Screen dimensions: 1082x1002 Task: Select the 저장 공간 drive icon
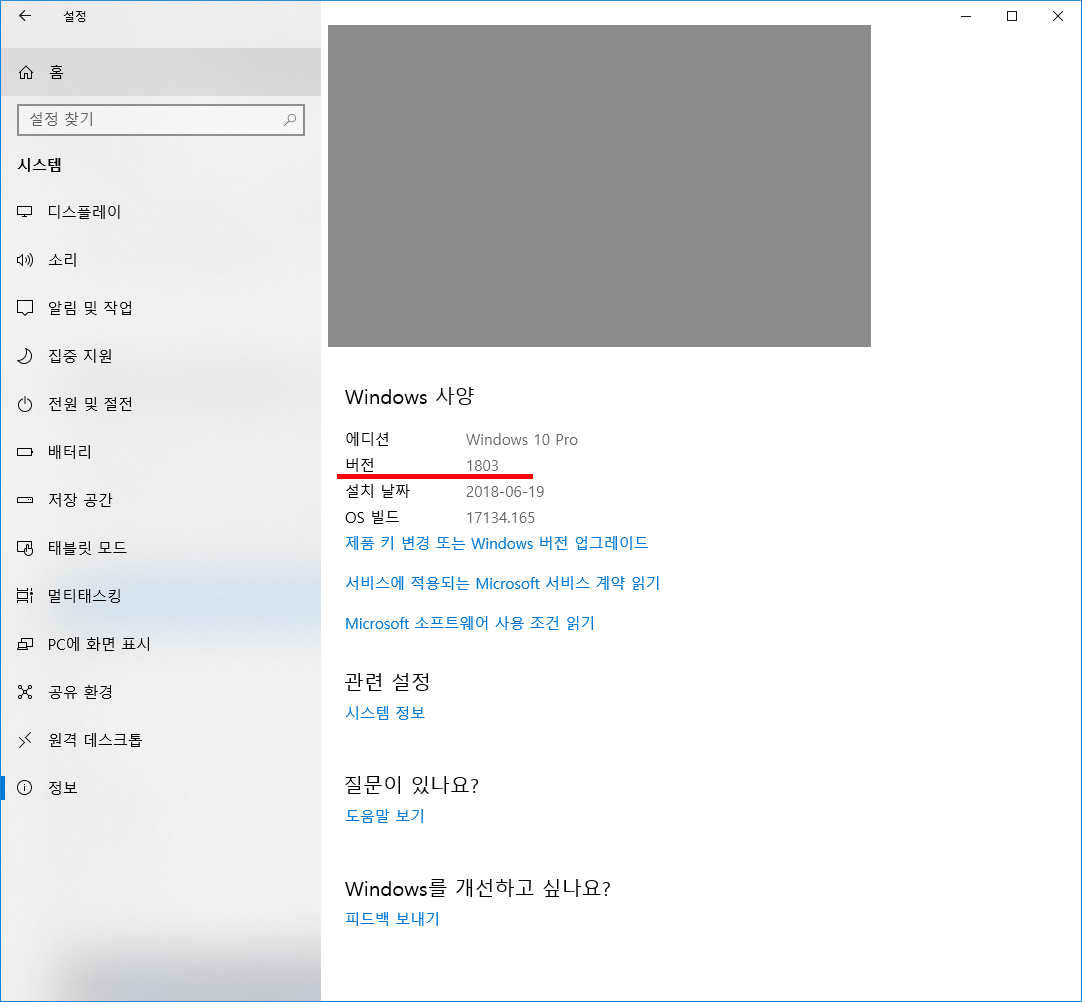(x=25, y=500)
